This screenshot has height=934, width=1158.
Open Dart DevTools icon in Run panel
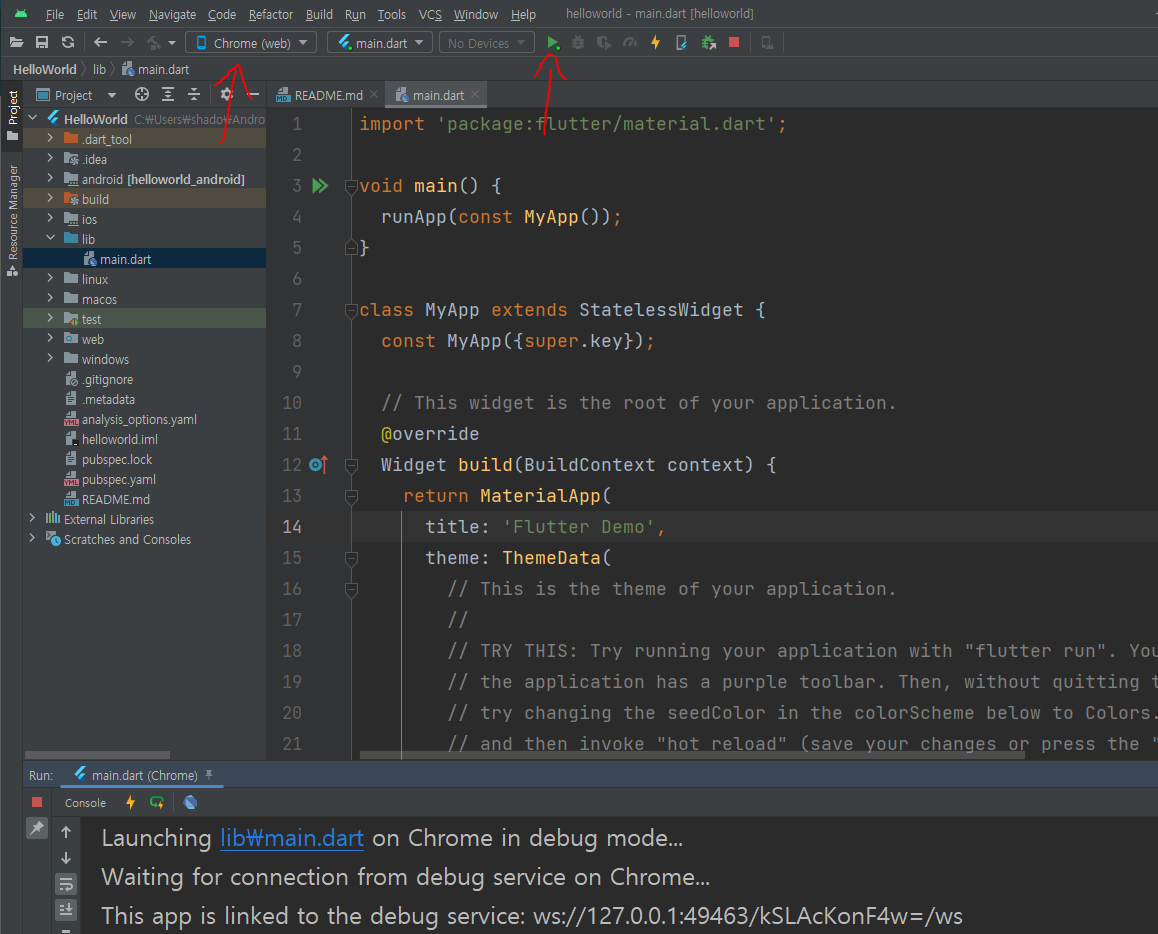(x=190, y=802)
